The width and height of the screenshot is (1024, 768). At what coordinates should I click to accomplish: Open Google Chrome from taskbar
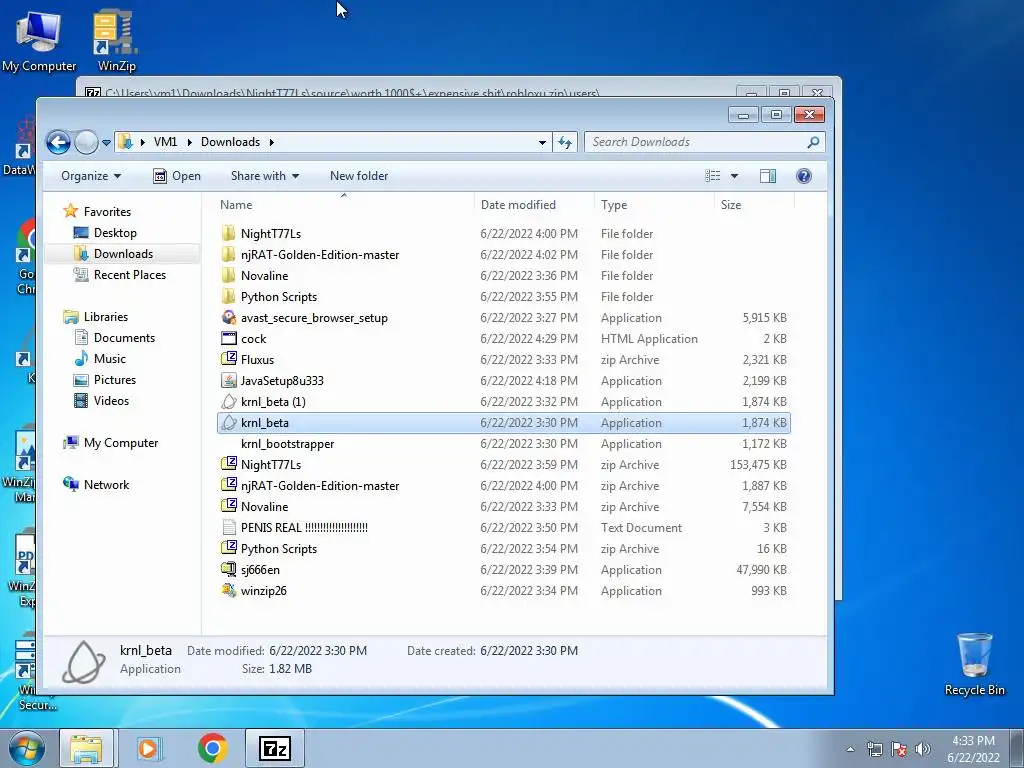tap(212, 748)
